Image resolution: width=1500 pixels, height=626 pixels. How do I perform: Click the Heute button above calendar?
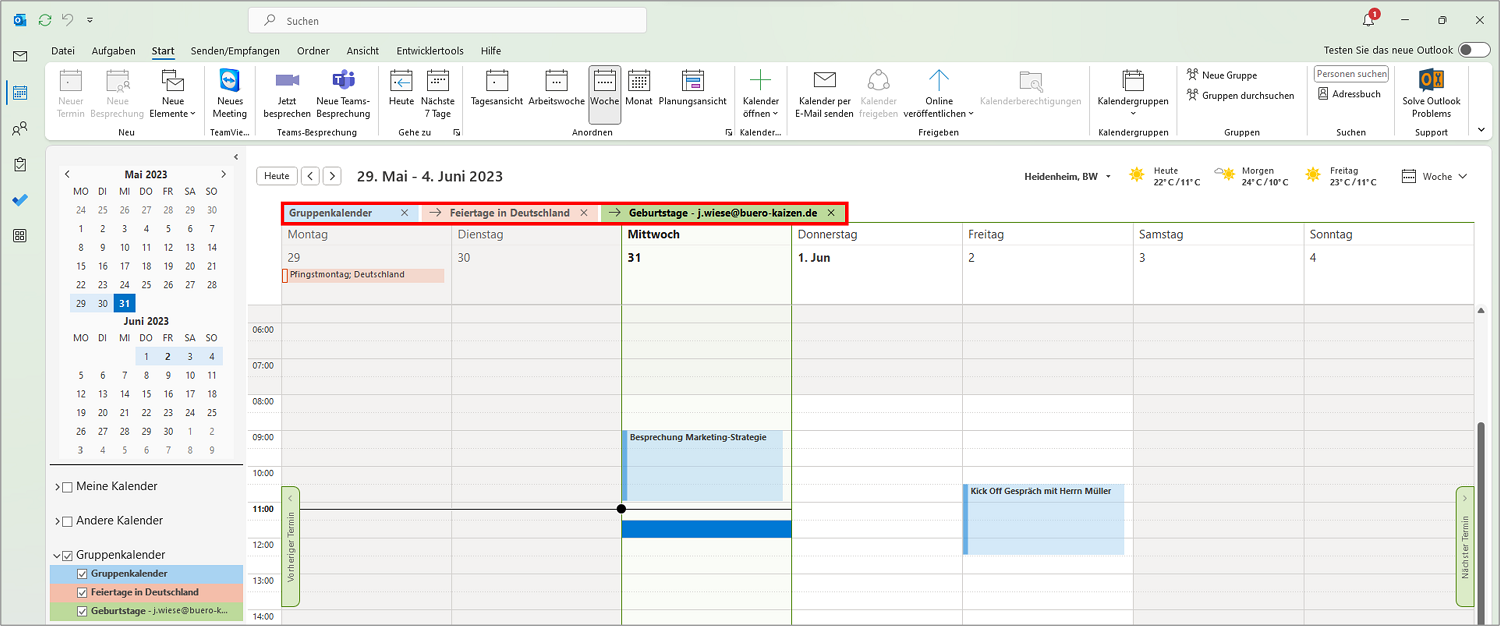click(277, 176)
